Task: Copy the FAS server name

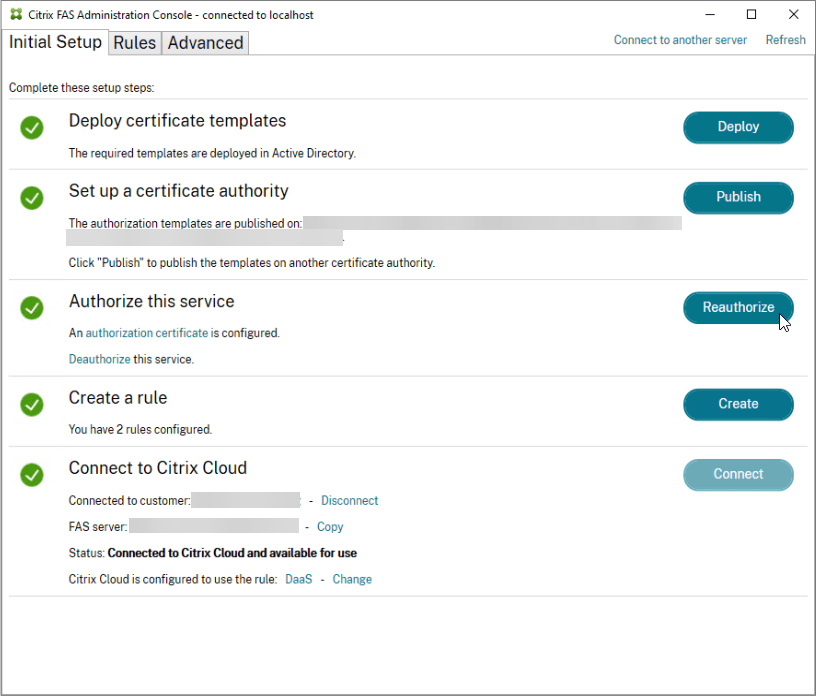Action: 330,527
